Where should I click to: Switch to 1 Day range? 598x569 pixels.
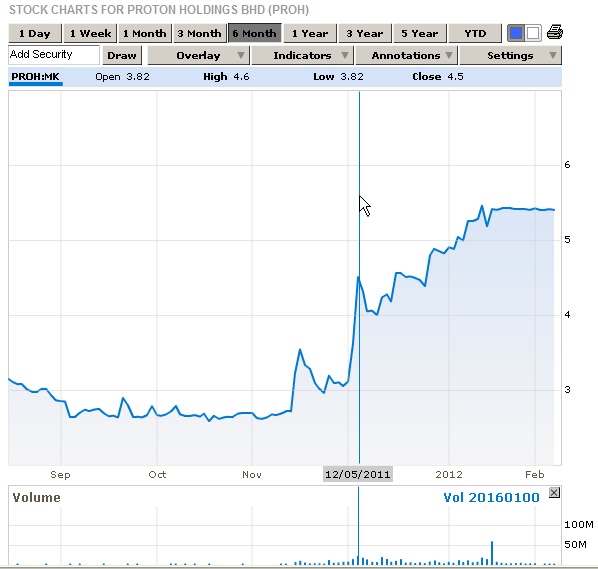(35, 34)
